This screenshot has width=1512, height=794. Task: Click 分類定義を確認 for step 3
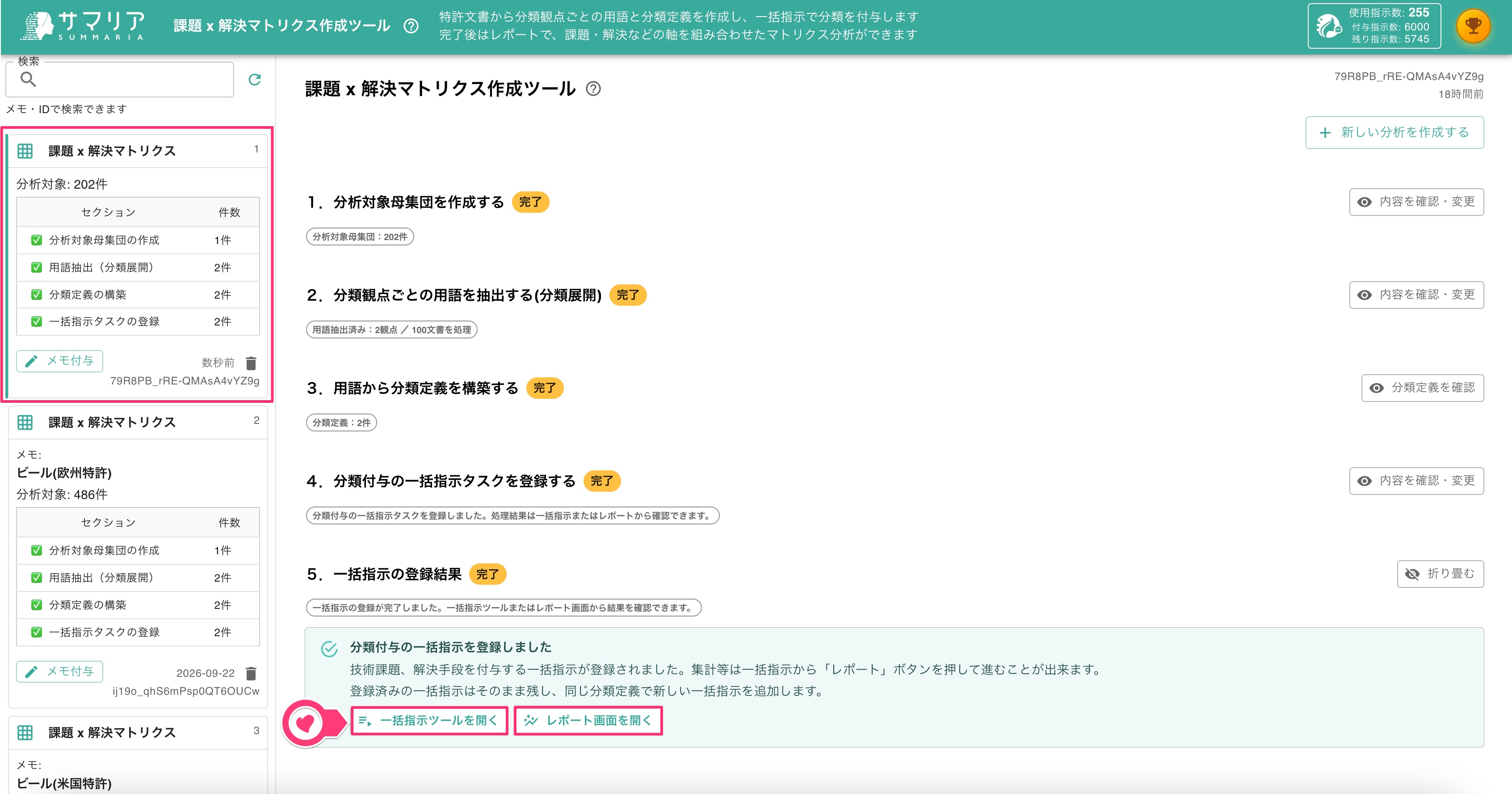(1422, 388)
